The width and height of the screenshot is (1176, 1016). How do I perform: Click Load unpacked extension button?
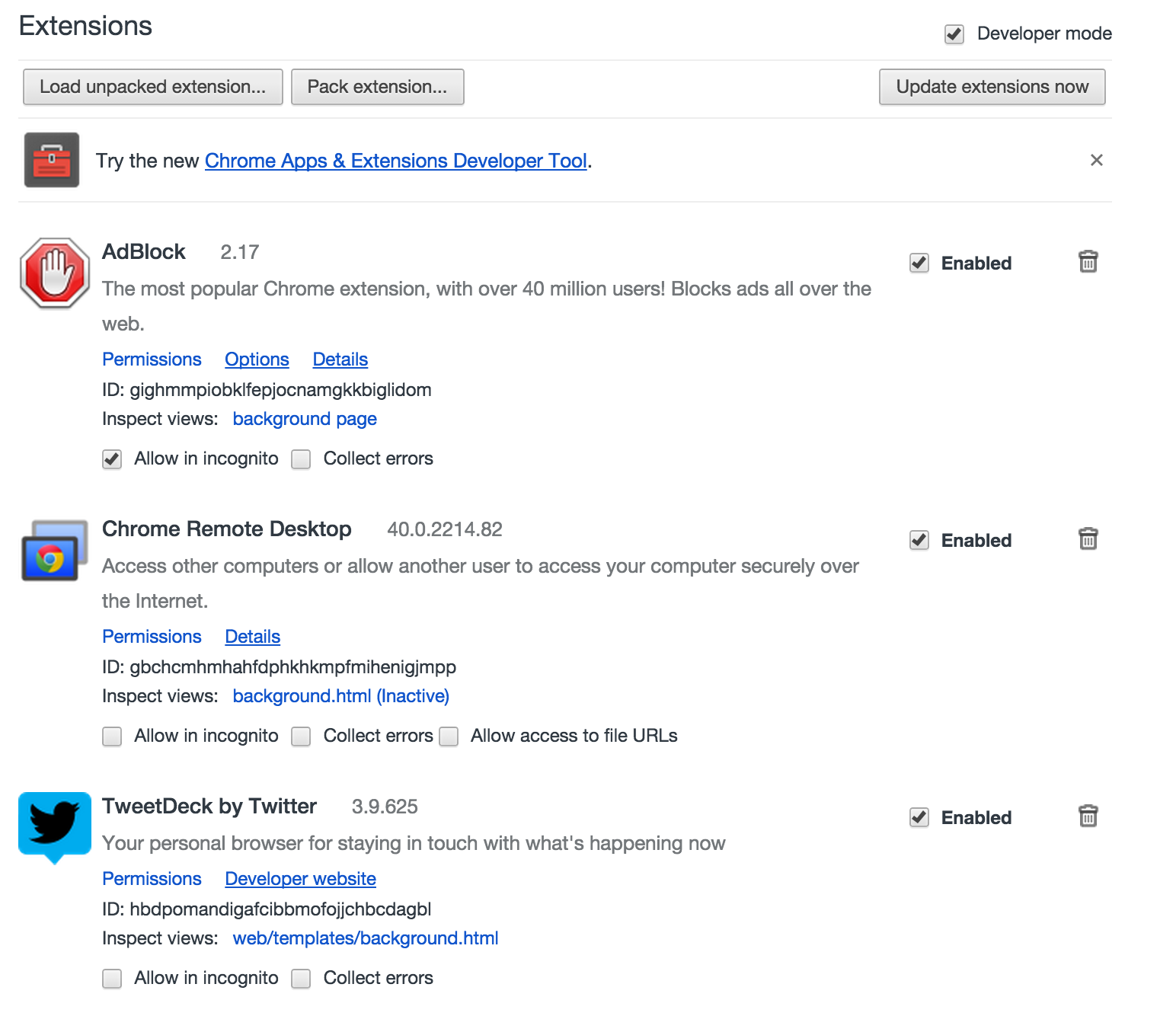coord(152,87)
